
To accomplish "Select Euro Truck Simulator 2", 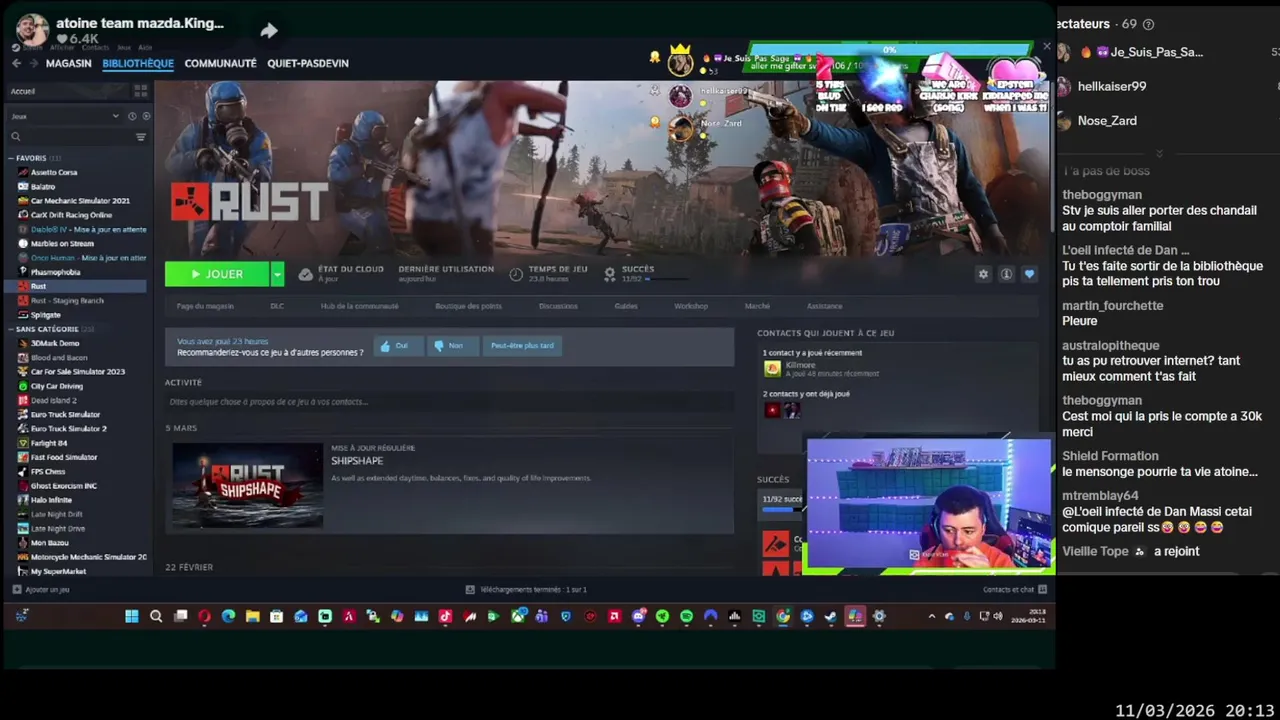I will point(68,428).
